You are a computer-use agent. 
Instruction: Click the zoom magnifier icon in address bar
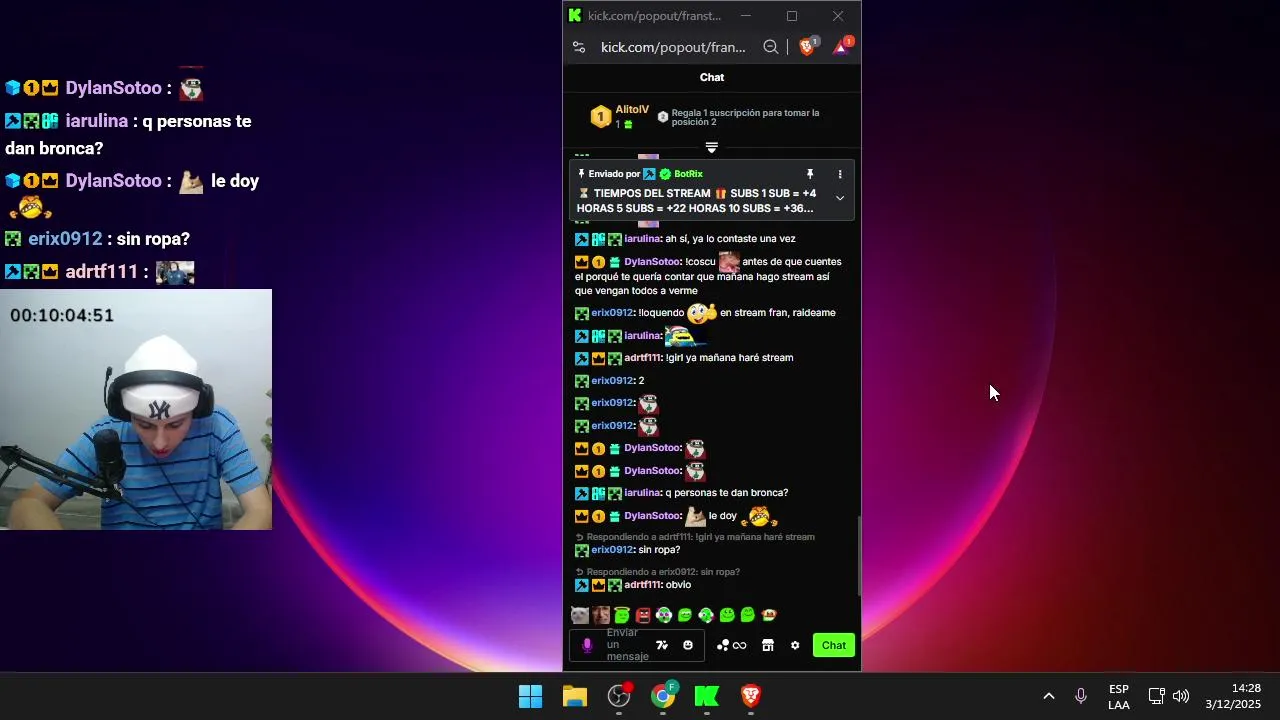(x=771, y=47)
